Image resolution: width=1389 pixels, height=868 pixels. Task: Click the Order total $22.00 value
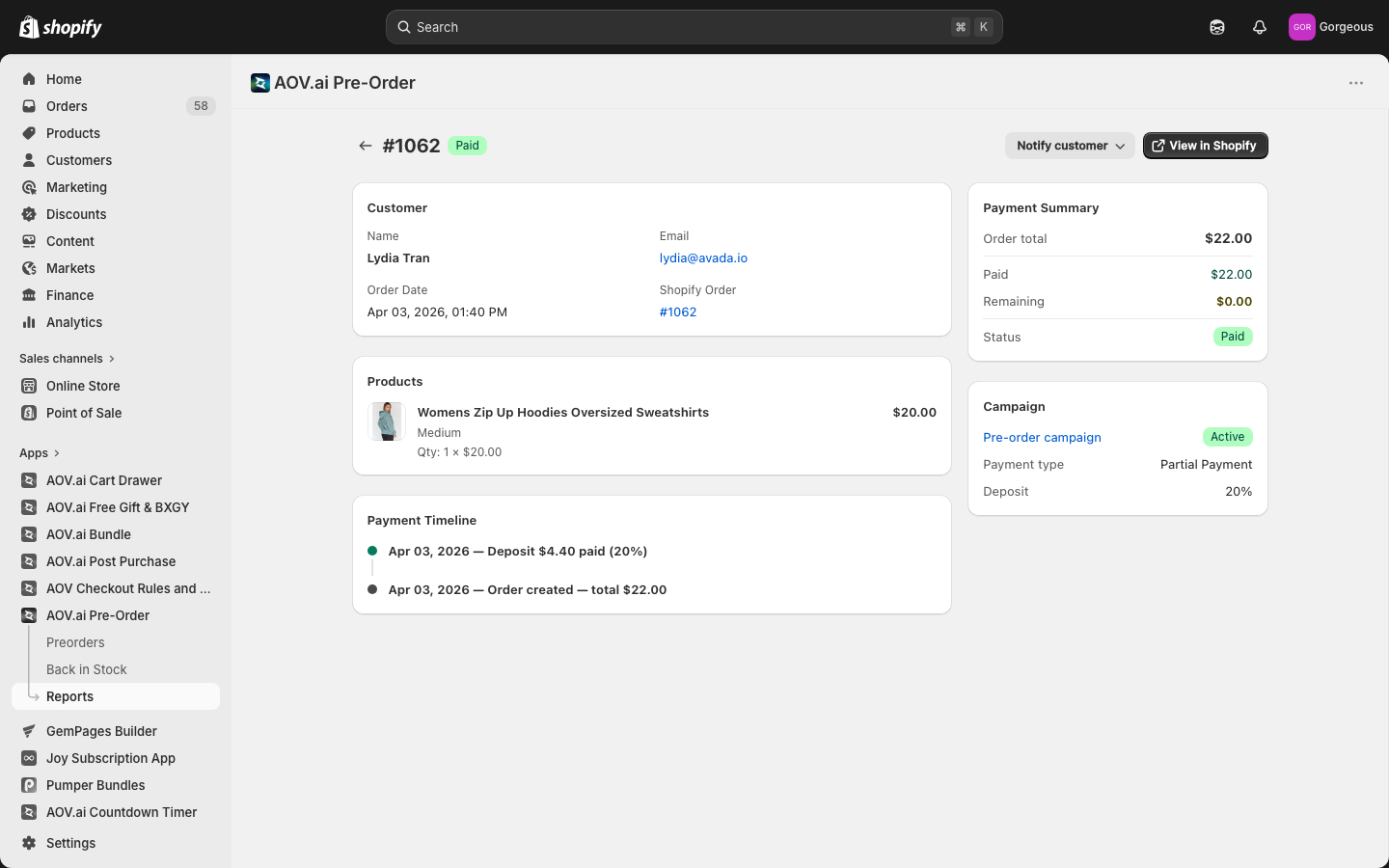1228,238
